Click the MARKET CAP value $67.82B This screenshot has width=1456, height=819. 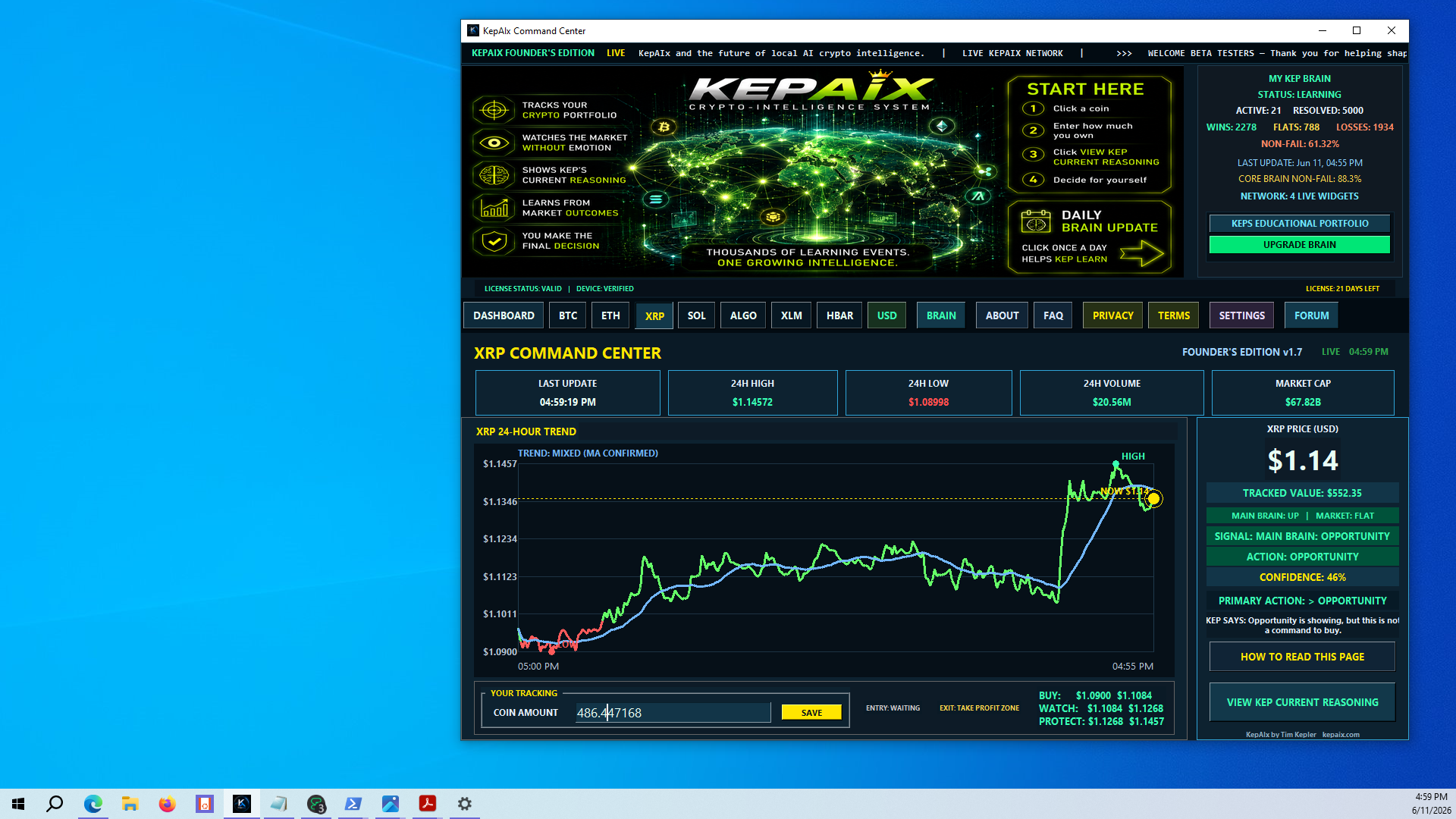coord(1303,402)
